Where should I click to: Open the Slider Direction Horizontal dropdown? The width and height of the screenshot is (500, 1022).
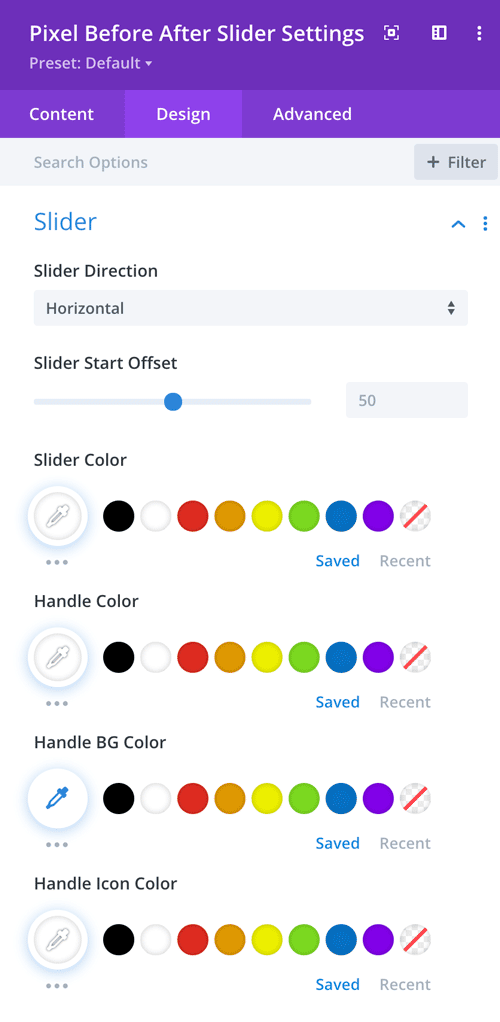coord(251,308)
